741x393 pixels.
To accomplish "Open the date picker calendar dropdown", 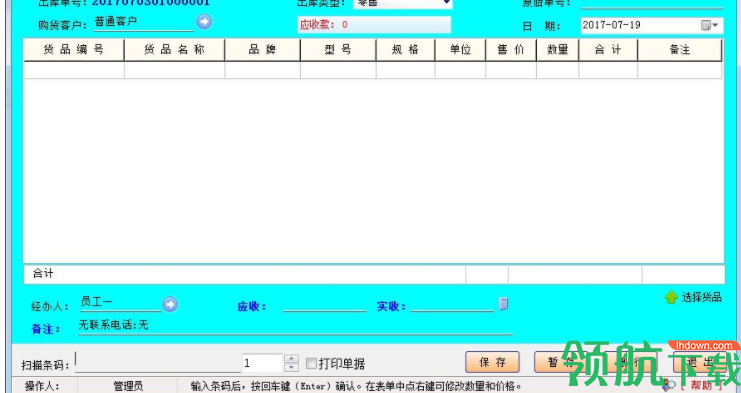I will [x=710, y=25].
